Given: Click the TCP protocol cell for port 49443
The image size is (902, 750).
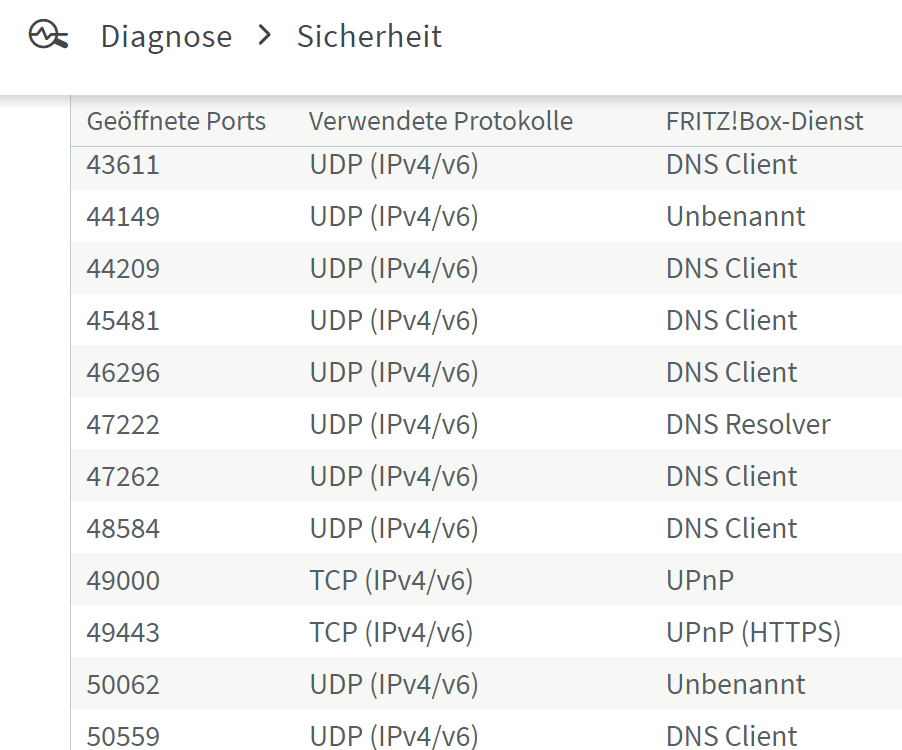Looking at the screenshot, I should [391, 633].
